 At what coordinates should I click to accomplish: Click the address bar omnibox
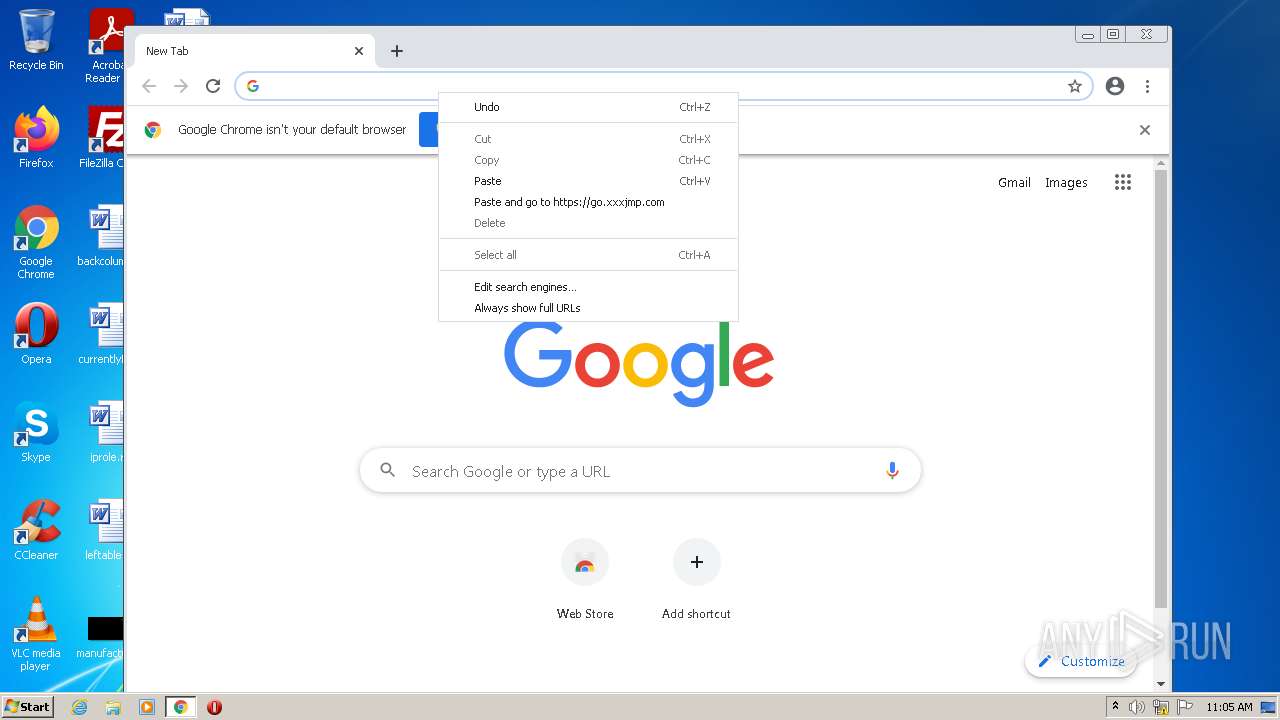663,86
